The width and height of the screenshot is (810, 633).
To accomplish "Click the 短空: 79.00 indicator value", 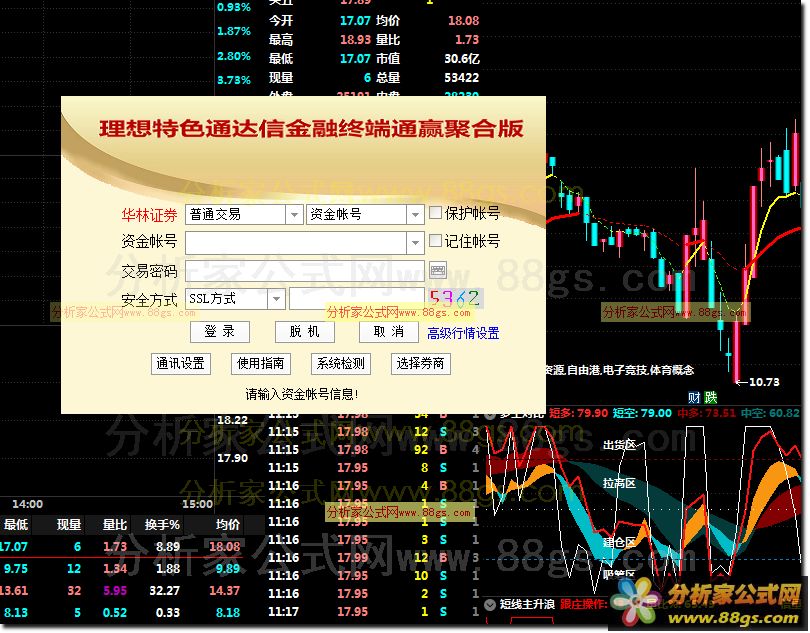I will coord(642,413).
